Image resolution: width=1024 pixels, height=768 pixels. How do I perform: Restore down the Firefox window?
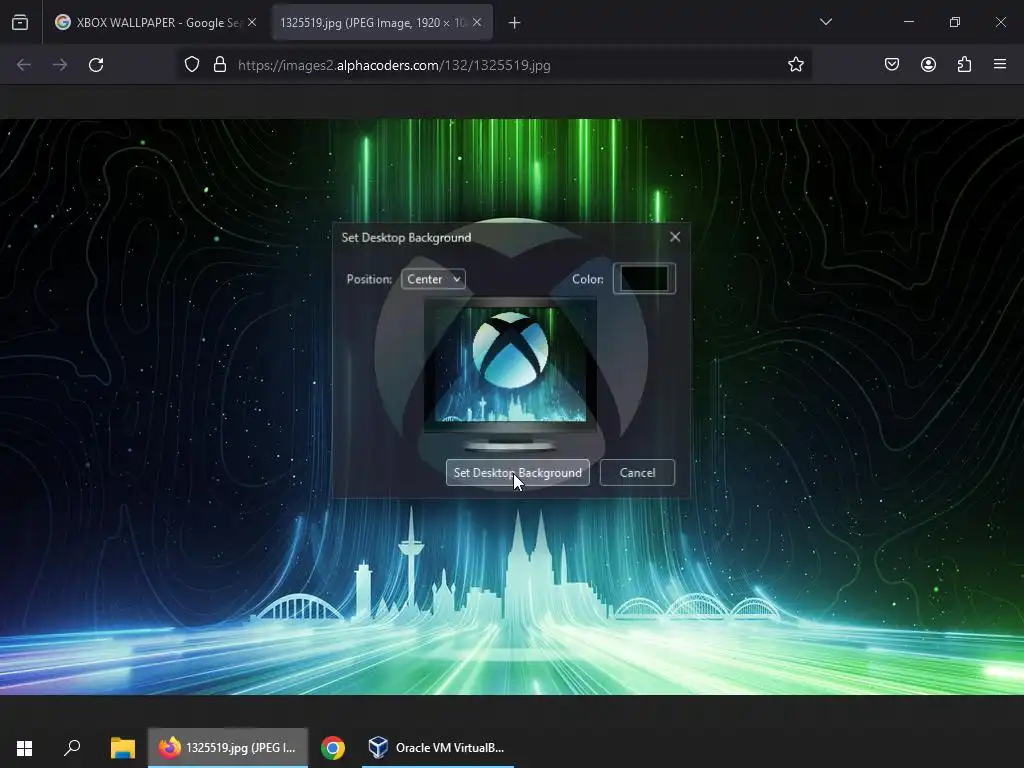pos(955,22)
